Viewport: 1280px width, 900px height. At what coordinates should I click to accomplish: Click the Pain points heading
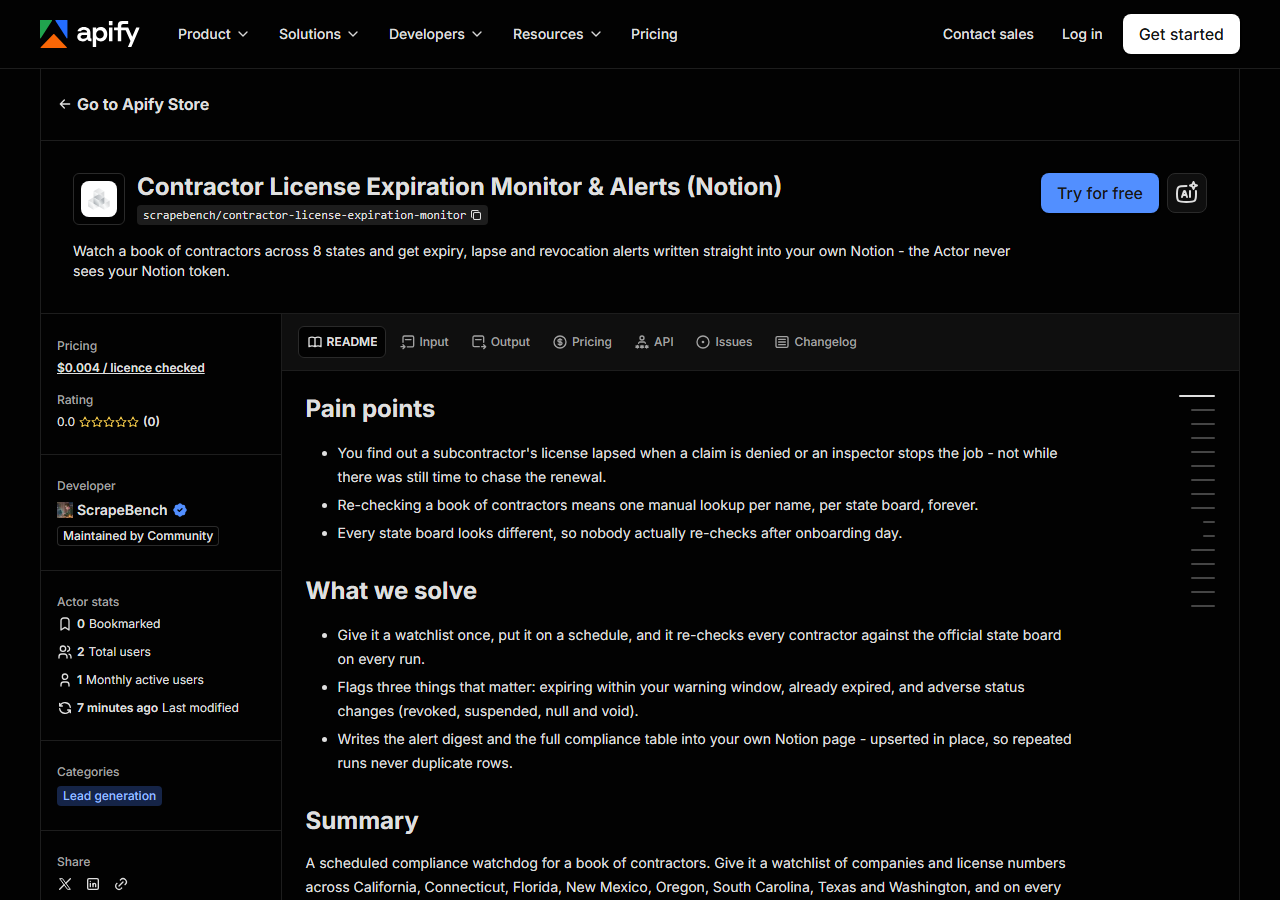click(370, 409)
